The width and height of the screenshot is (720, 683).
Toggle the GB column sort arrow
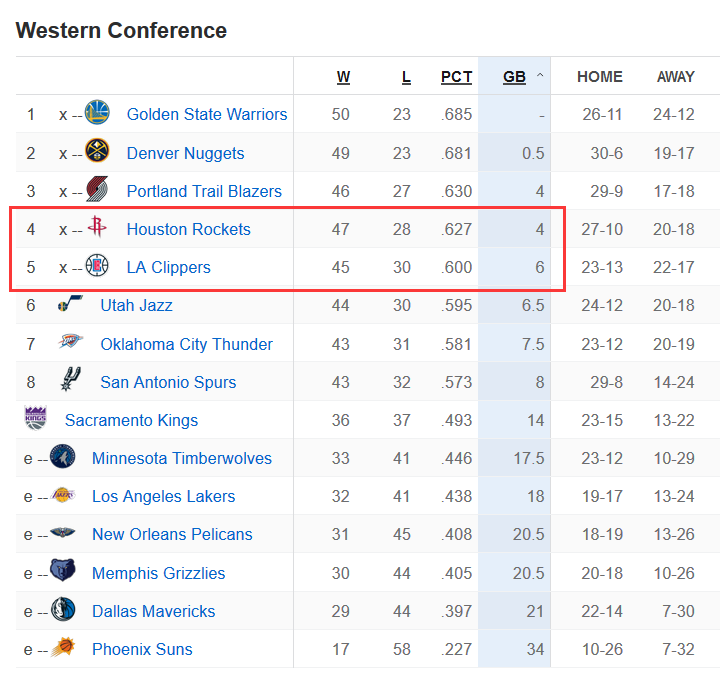click(540, 75)
